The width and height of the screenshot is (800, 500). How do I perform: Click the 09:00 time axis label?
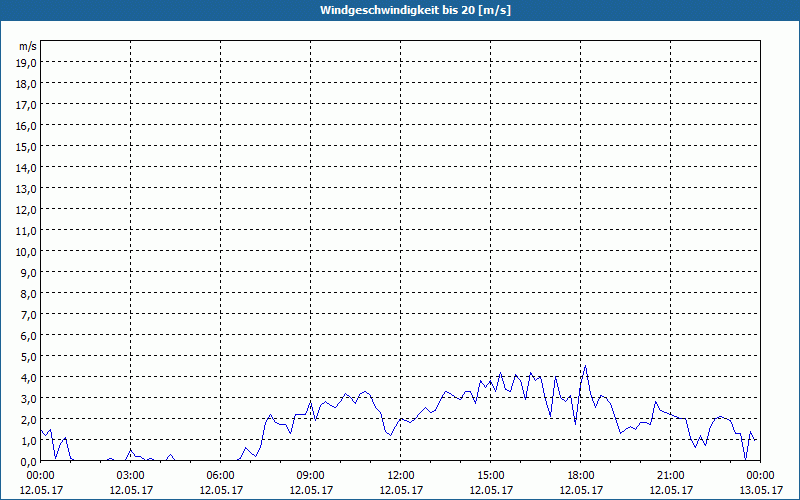(x=311, y=476)
